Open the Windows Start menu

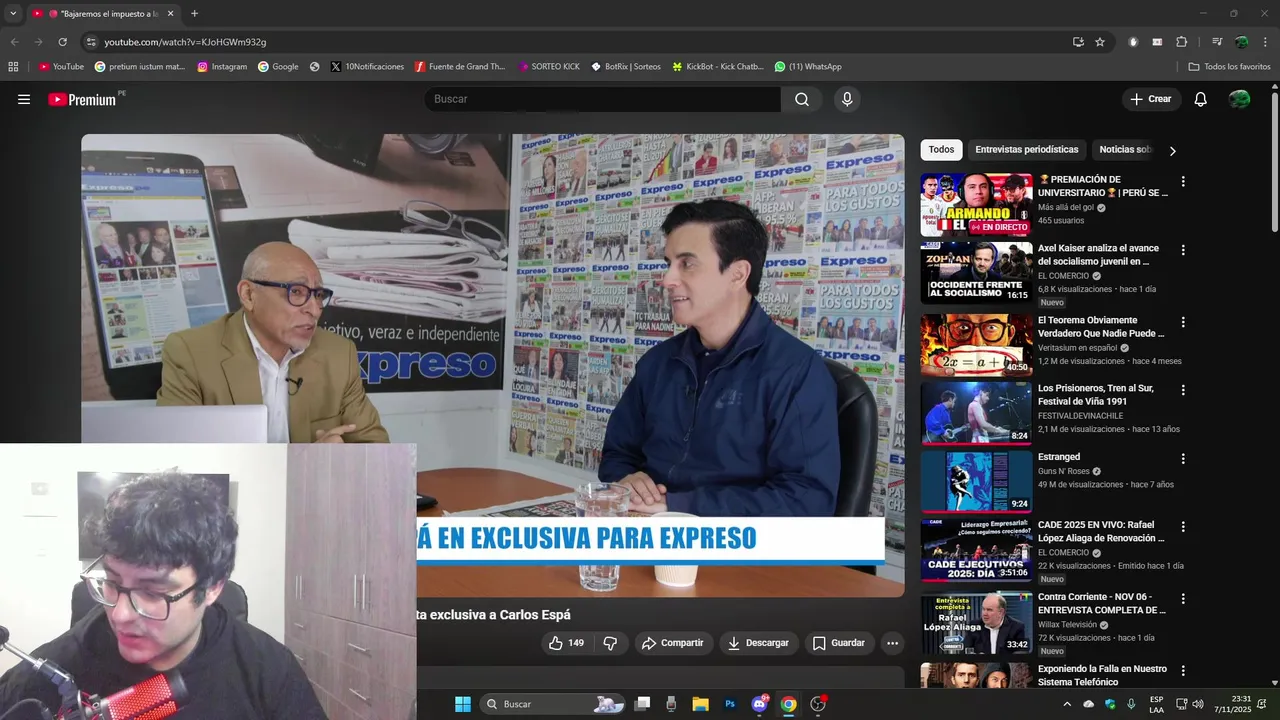click(x=463, y=704)
